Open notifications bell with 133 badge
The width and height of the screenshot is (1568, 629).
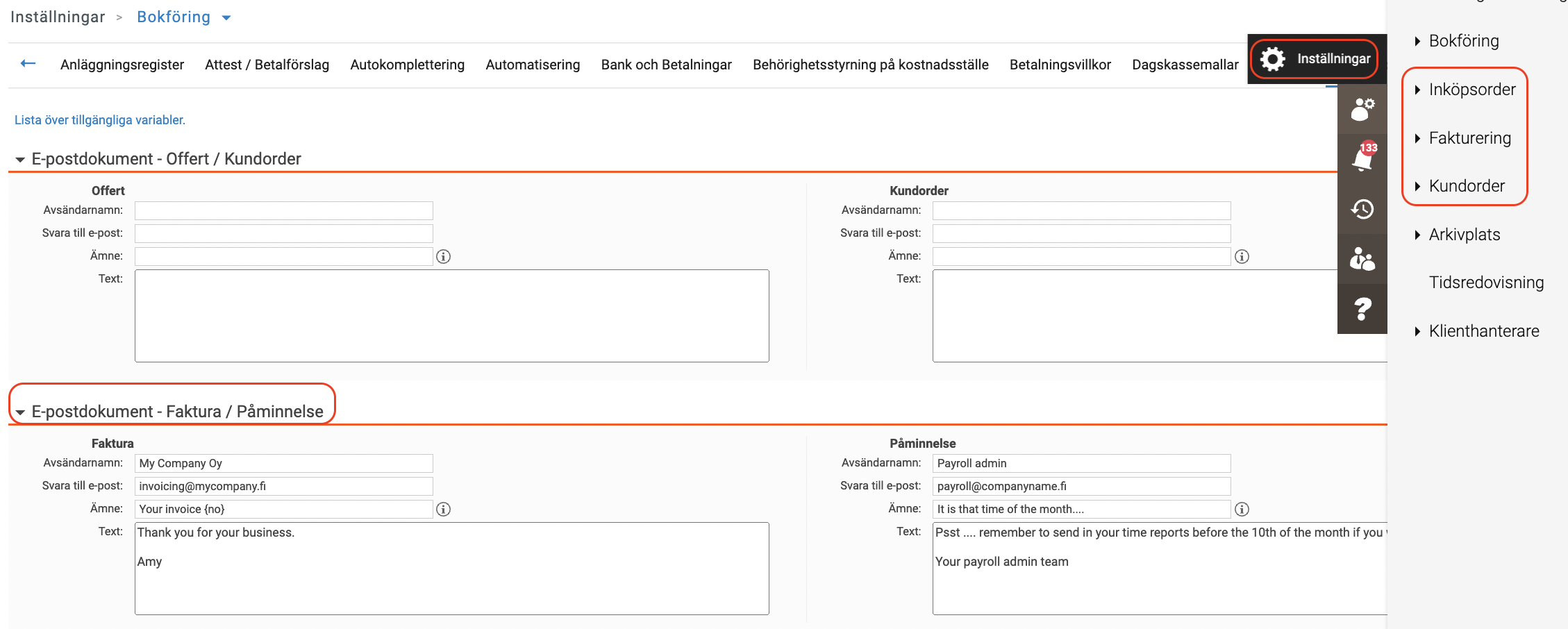(1362, 158)
